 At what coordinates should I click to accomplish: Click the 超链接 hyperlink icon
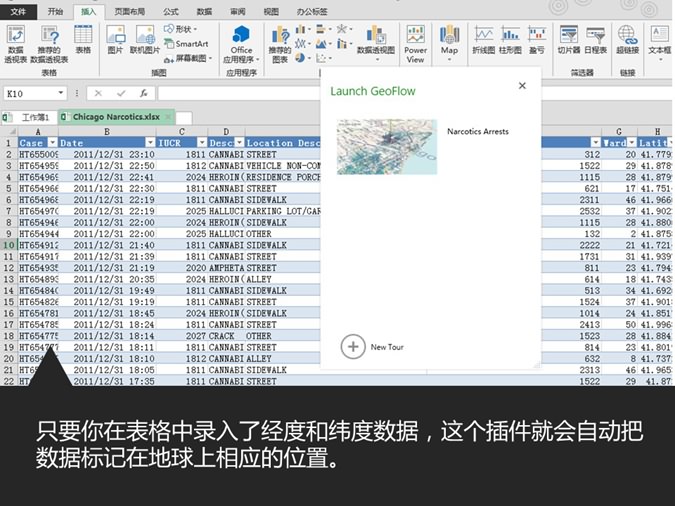click(627, 38)
